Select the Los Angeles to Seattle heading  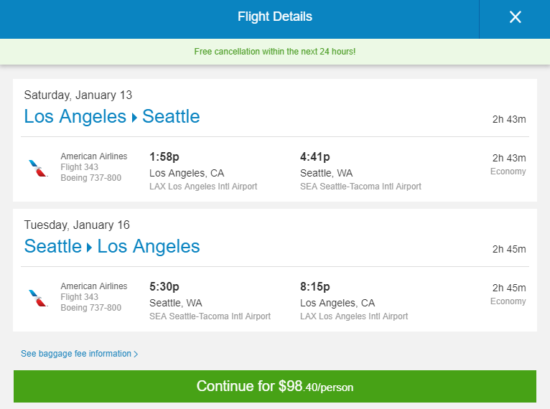tap(112, 116)
